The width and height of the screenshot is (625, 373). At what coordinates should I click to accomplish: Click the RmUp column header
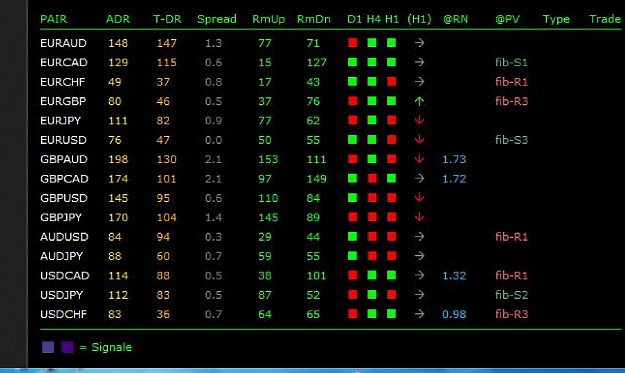point(269,19)
